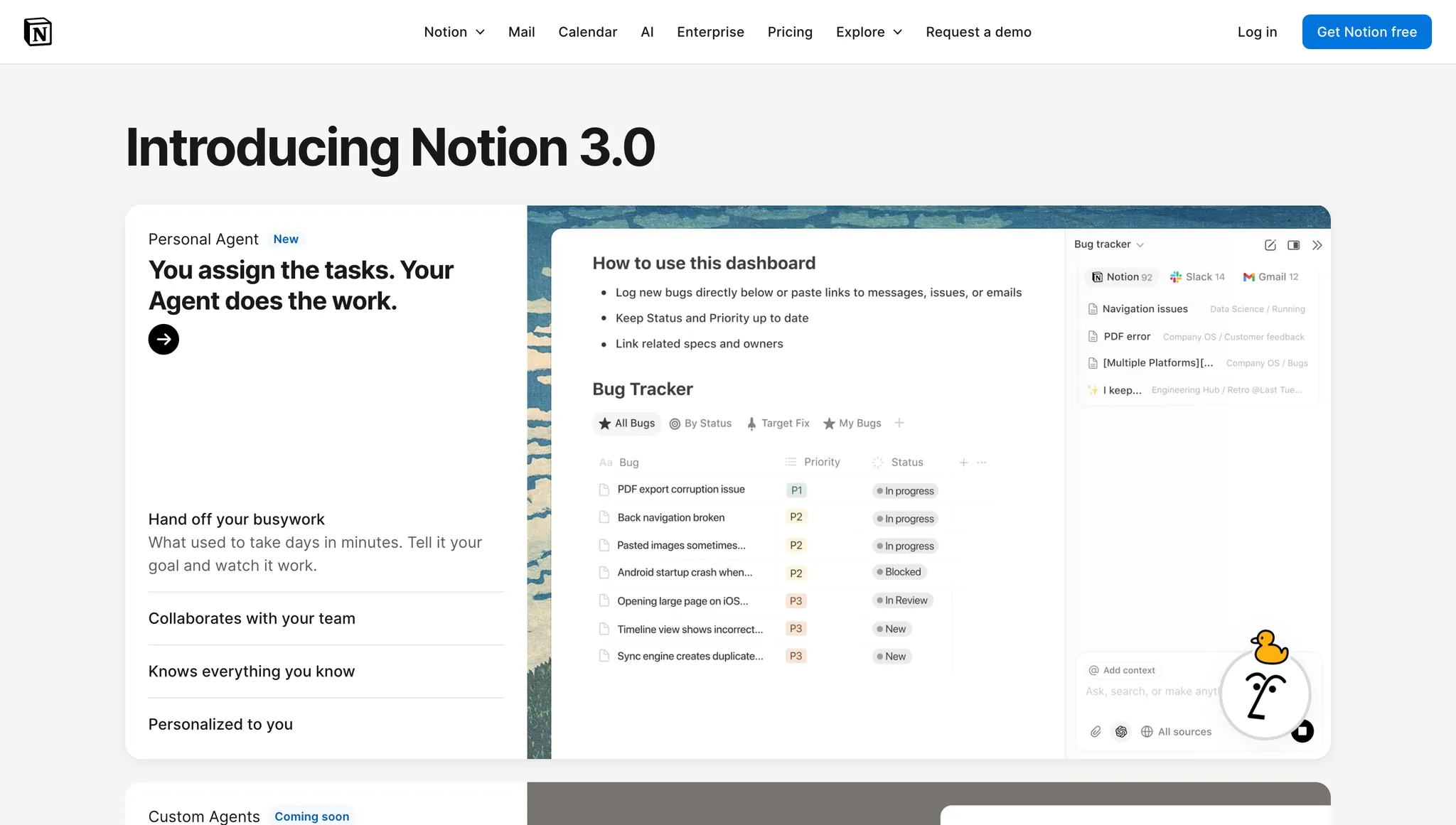Click the black stop button
Screen dimensions: 1456x825
pyautogui.click(x=1302, y=730)
